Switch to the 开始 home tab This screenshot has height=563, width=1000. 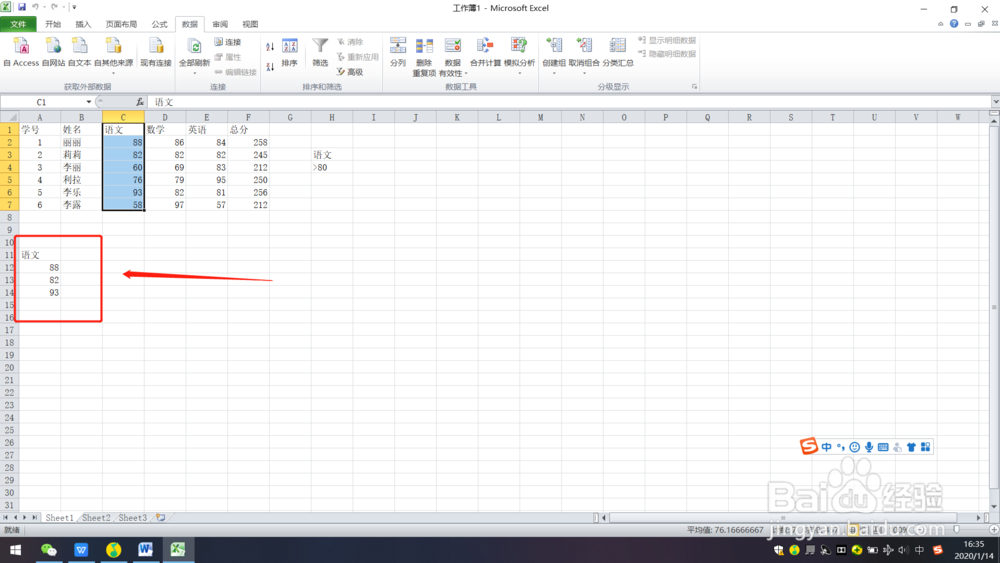click(53, 24)
